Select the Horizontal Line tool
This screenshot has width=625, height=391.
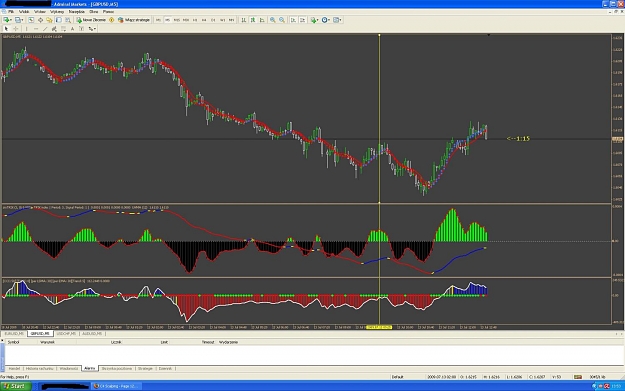pos(36,29)
